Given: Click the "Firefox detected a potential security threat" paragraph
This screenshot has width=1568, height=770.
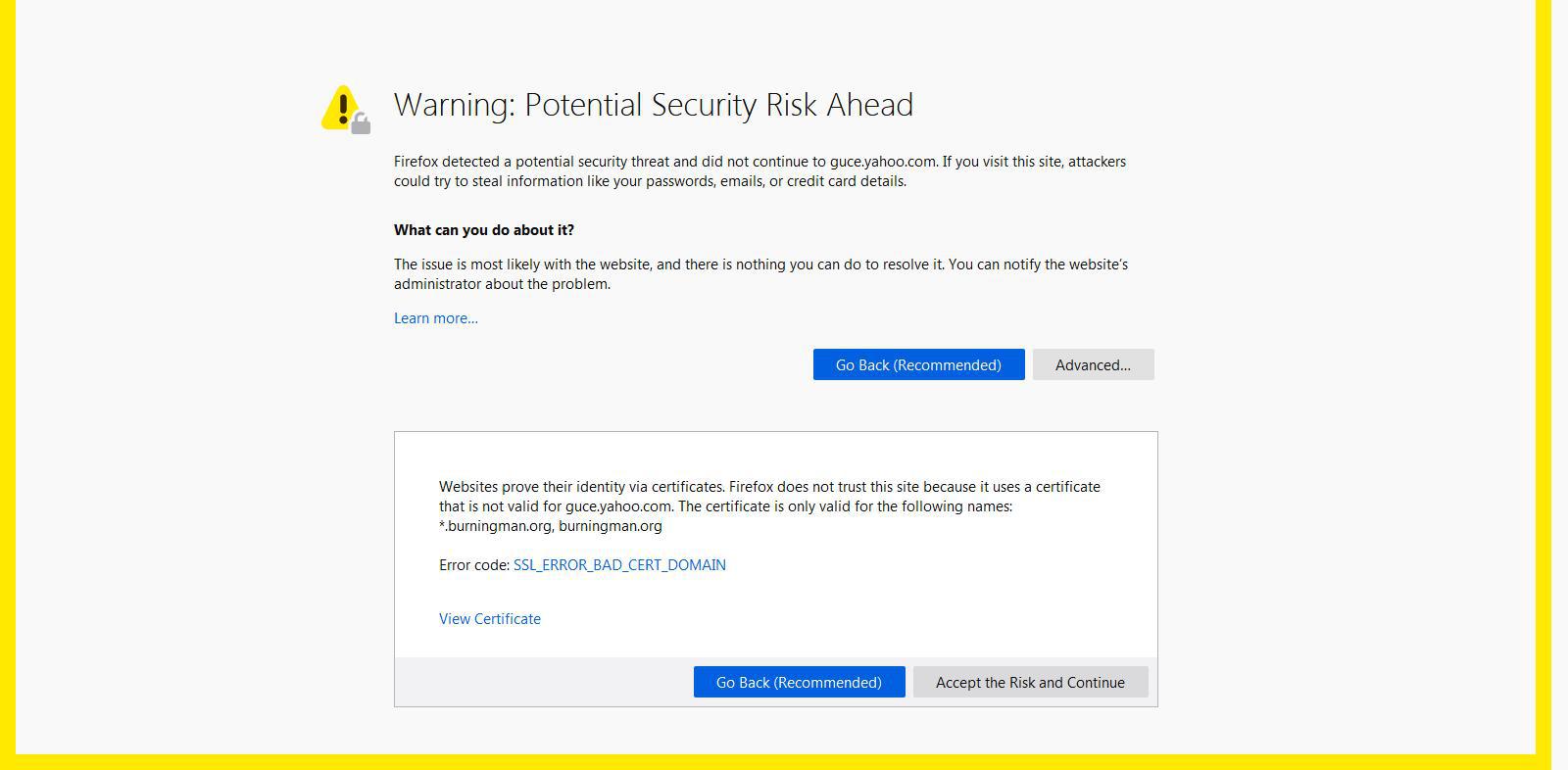Looking at the screenshot, I should [x=760, y=171].
